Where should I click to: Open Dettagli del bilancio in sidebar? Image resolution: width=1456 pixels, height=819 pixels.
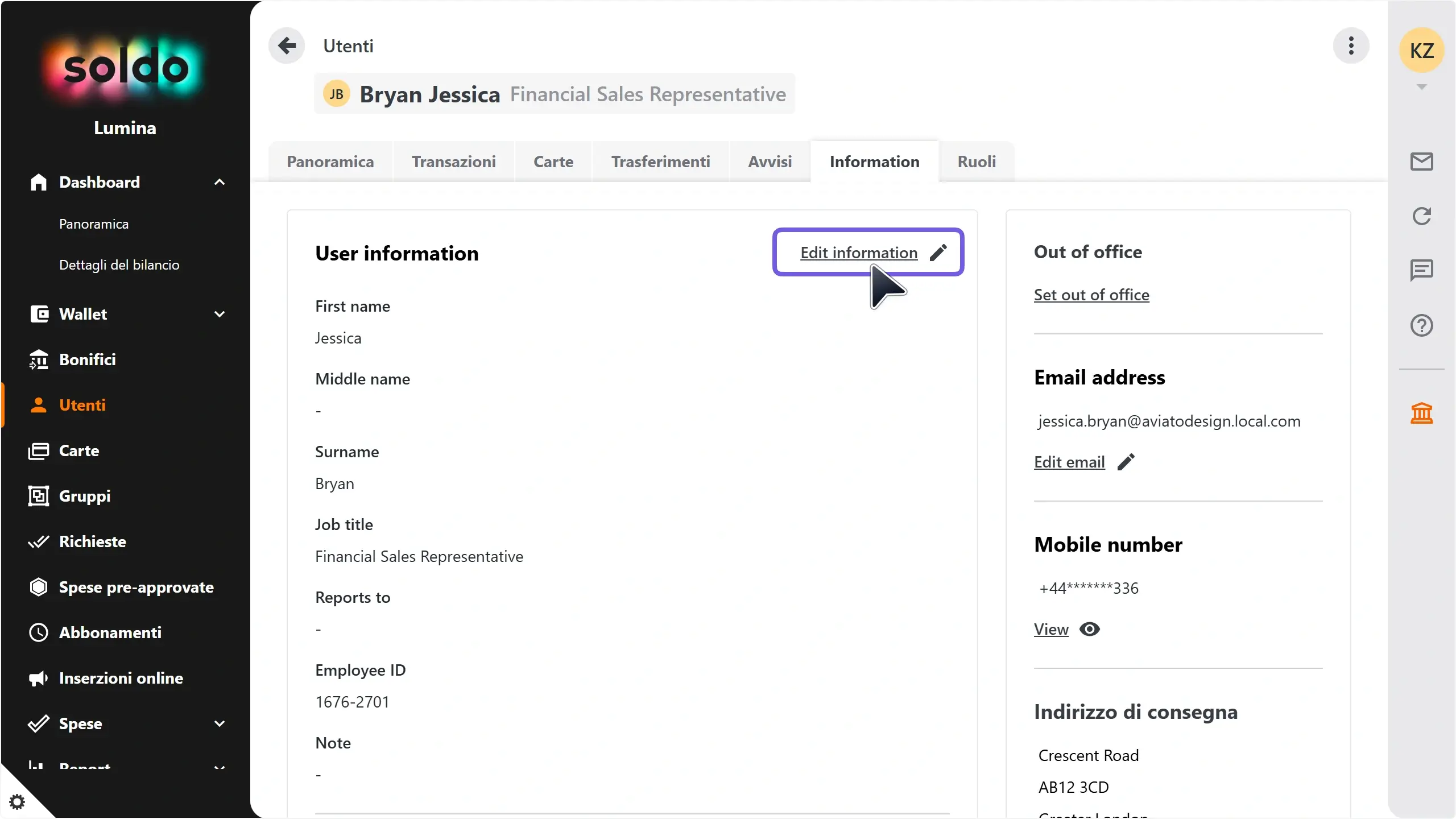(119, 265)
